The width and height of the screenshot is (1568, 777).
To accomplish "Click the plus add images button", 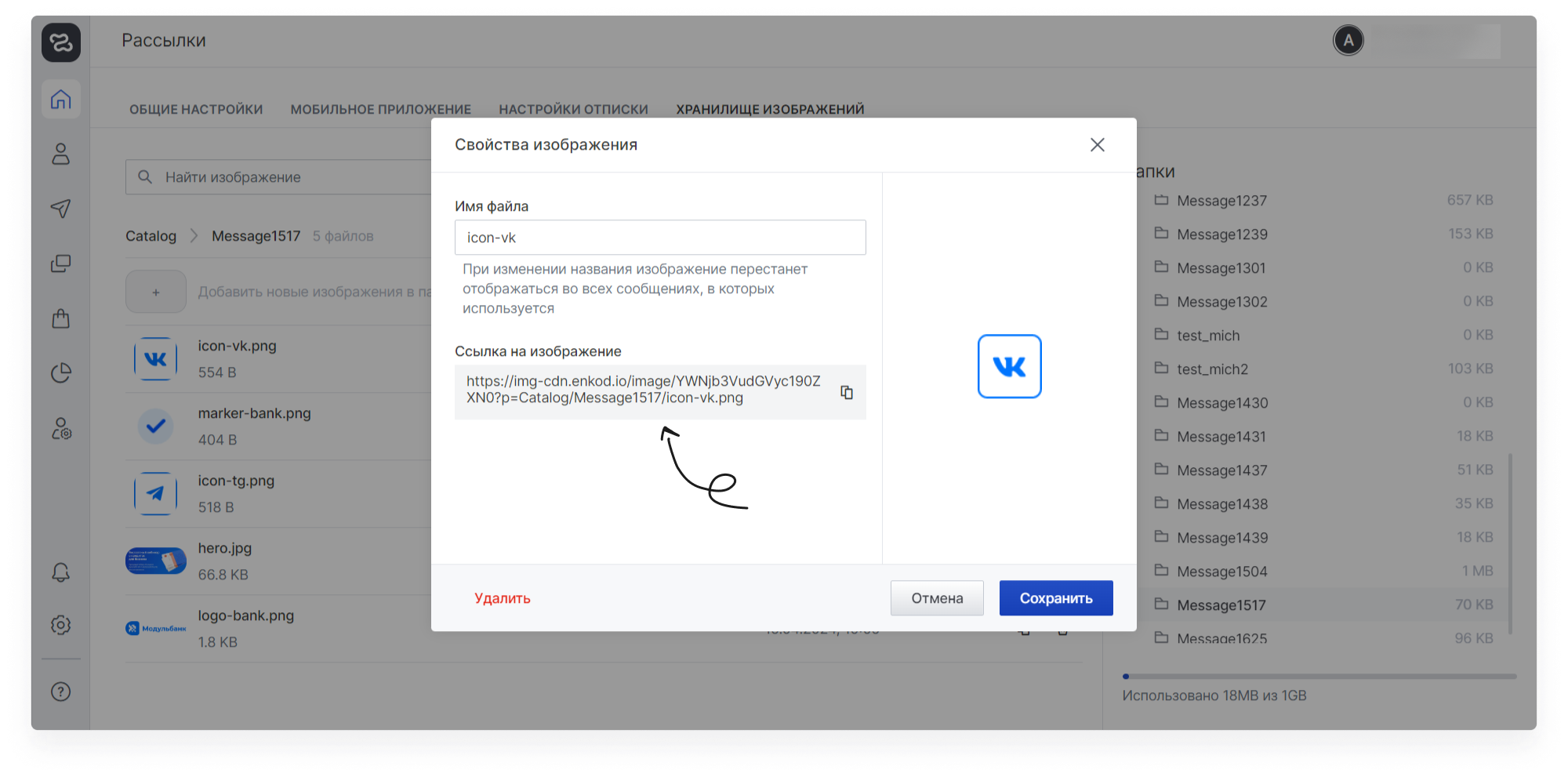I will tap(156, 292).
